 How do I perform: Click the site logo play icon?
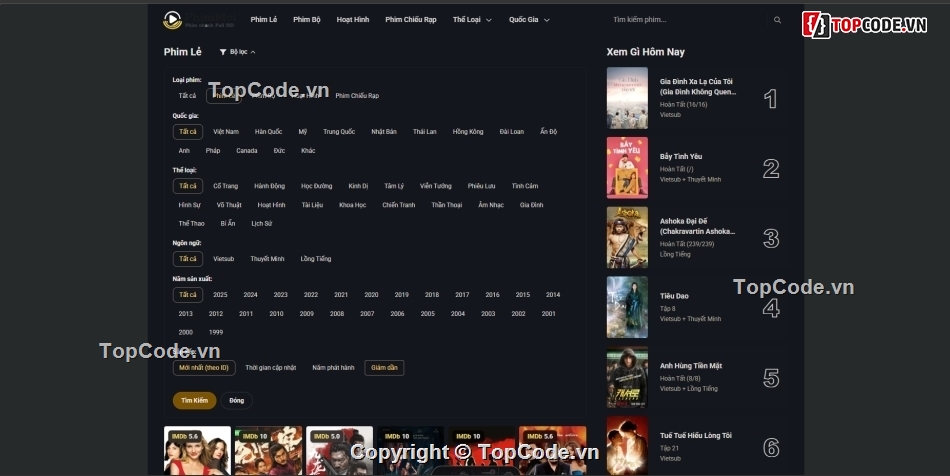click(x=172, y=19)
